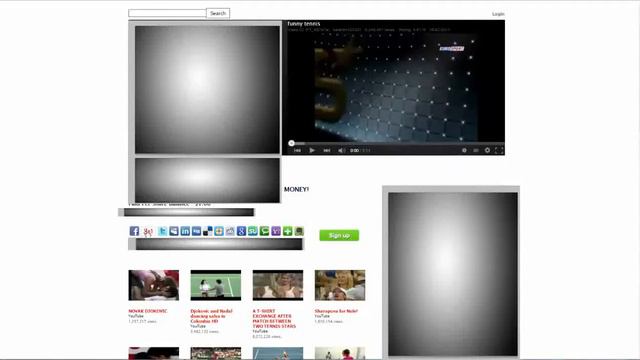Open the NOVAK DJOKOVIC video thumbnail

click(153, 285)
